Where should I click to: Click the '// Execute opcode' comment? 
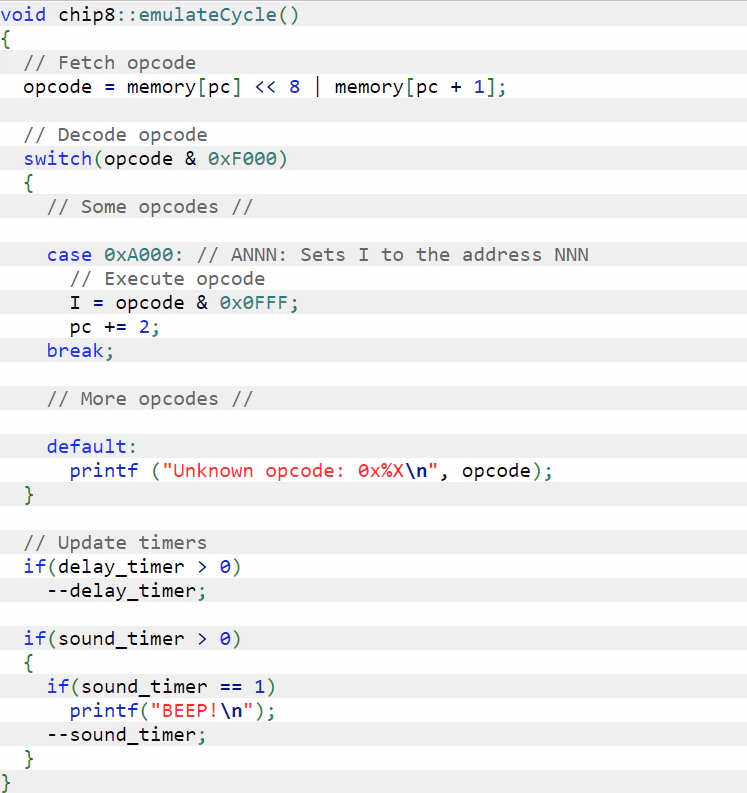167,279
